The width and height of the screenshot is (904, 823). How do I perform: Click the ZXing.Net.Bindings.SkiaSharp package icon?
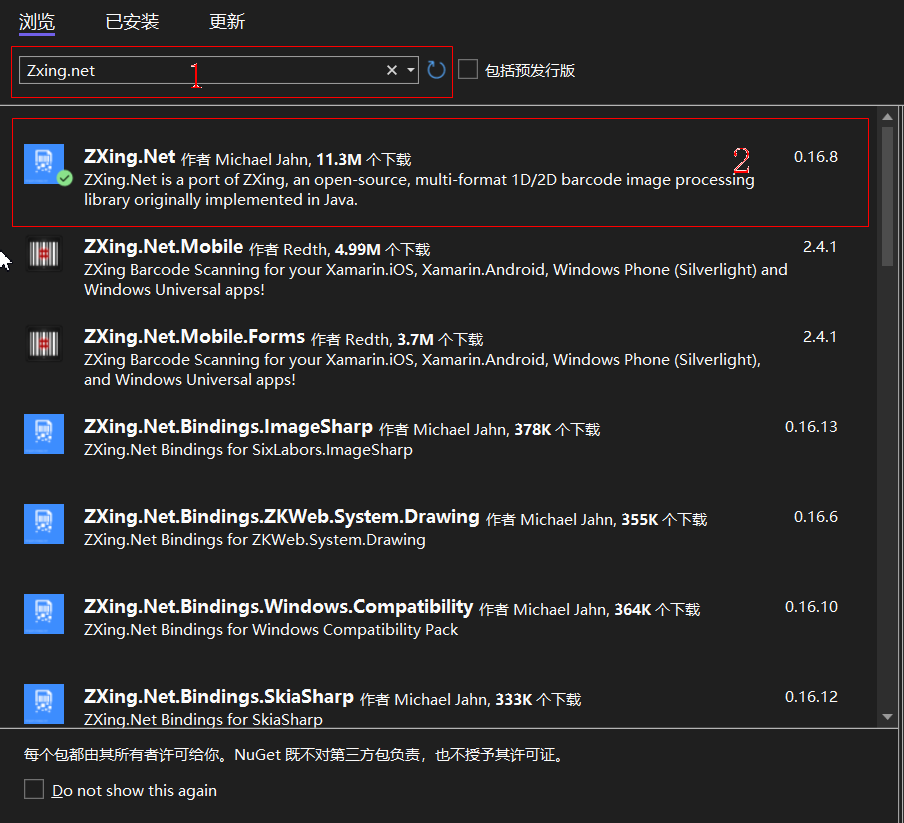(44, 704)
